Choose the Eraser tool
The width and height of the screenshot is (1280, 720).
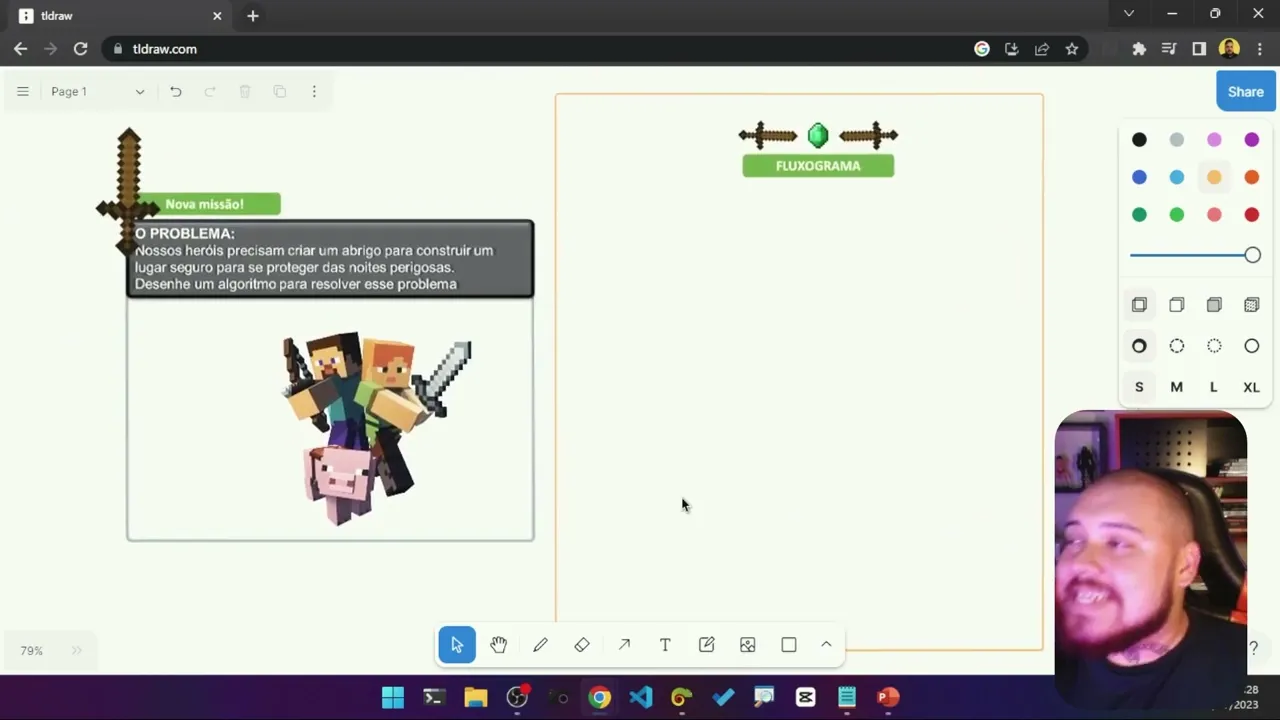click(582, 645)
